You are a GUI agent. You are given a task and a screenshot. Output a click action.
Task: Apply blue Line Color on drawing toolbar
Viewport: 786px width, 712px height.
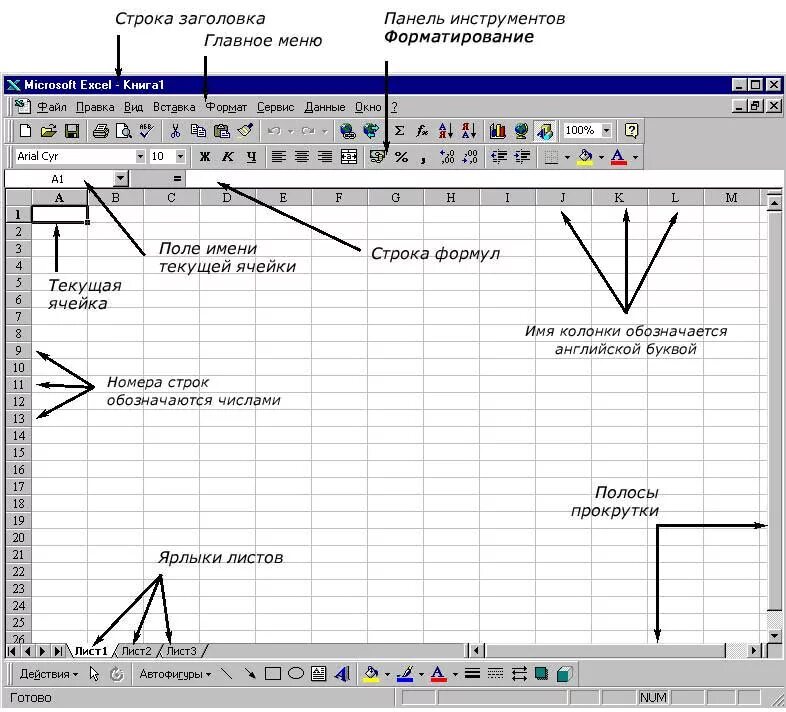tap(405, 674)
